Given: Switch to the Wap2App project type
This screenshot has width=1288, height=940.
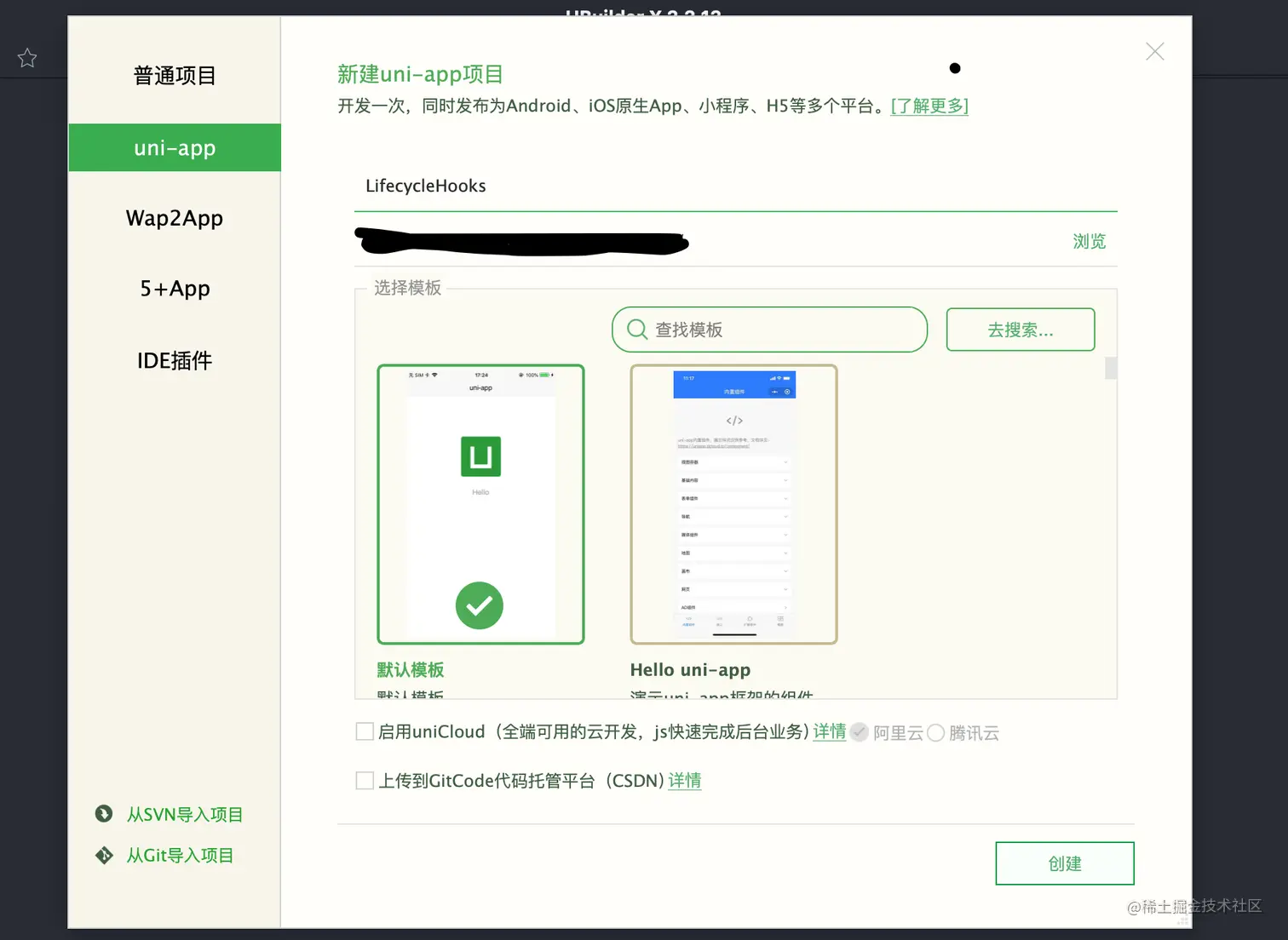Looking at the screenshot, I should (175, 218).
